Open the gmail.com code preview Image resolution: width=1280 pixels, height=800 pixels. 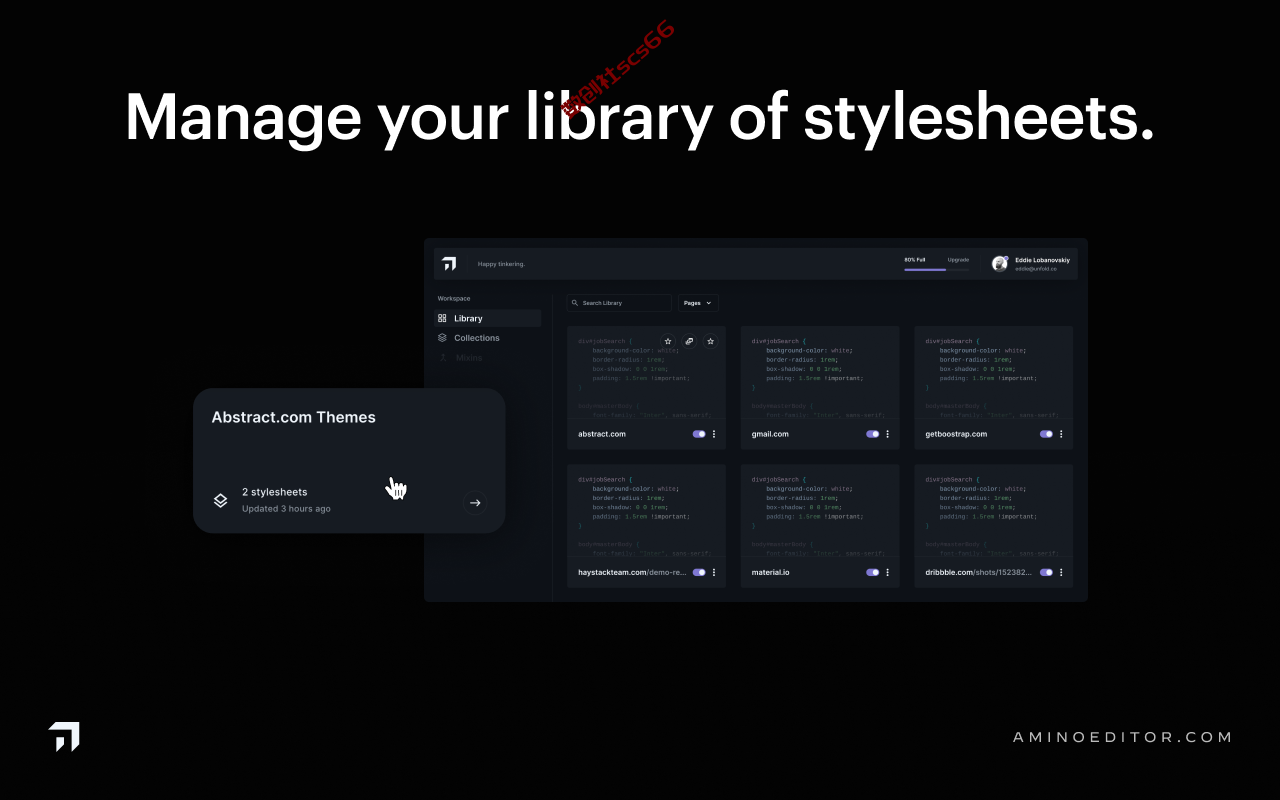click(x=820, y=374)
